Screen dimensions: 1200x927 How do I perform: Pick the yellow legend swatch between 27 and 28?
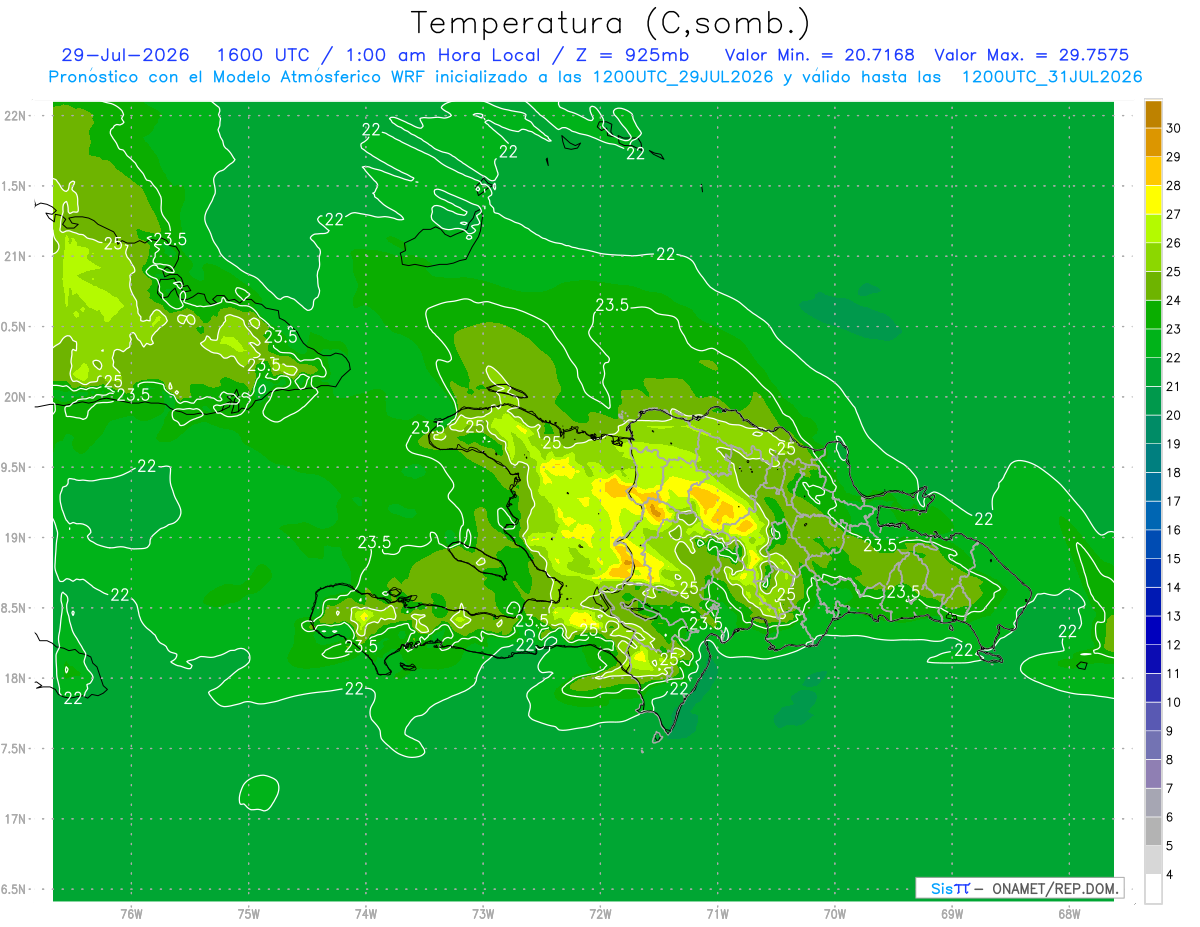[x=1153, y=200]
